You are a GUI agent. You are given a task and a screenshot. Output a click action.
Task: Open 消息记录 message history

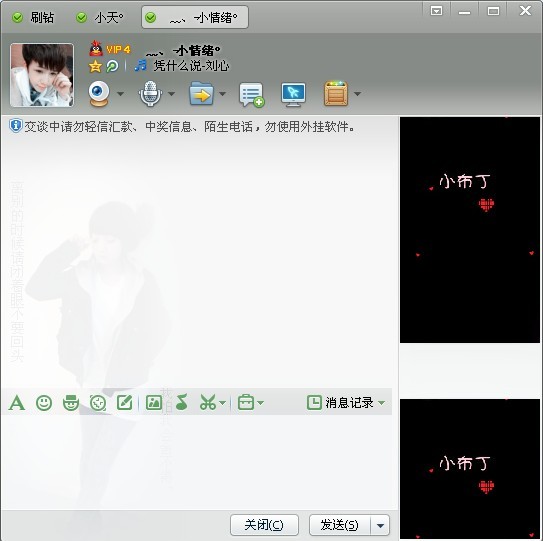pyautogui.click(x=340, y=403)
